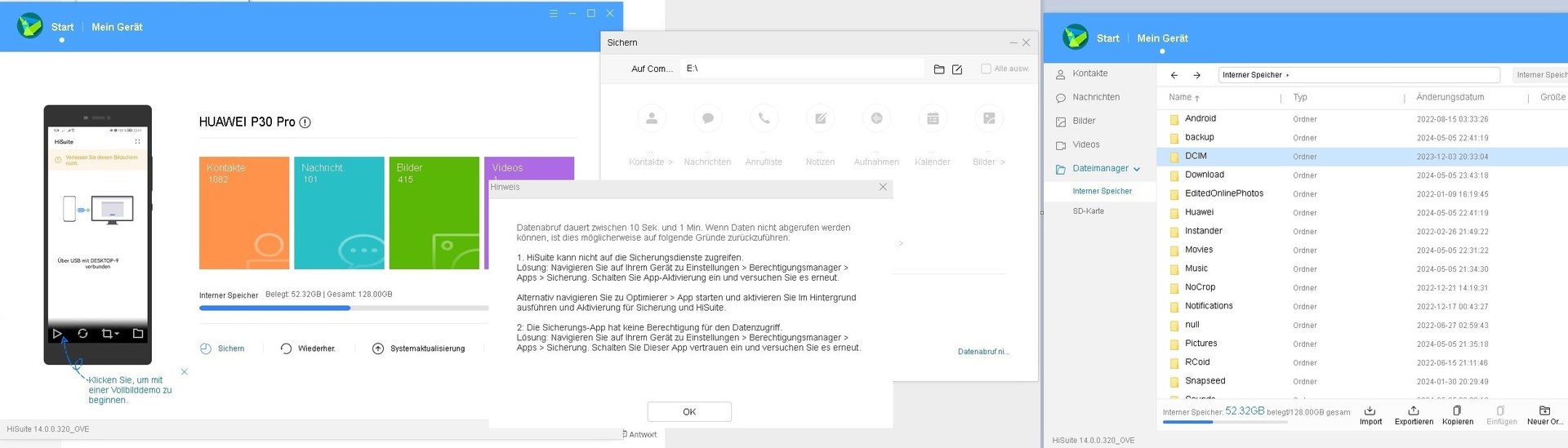Open the purple Videos tile
Screen dimensions: 1568x448
[529, 168]
